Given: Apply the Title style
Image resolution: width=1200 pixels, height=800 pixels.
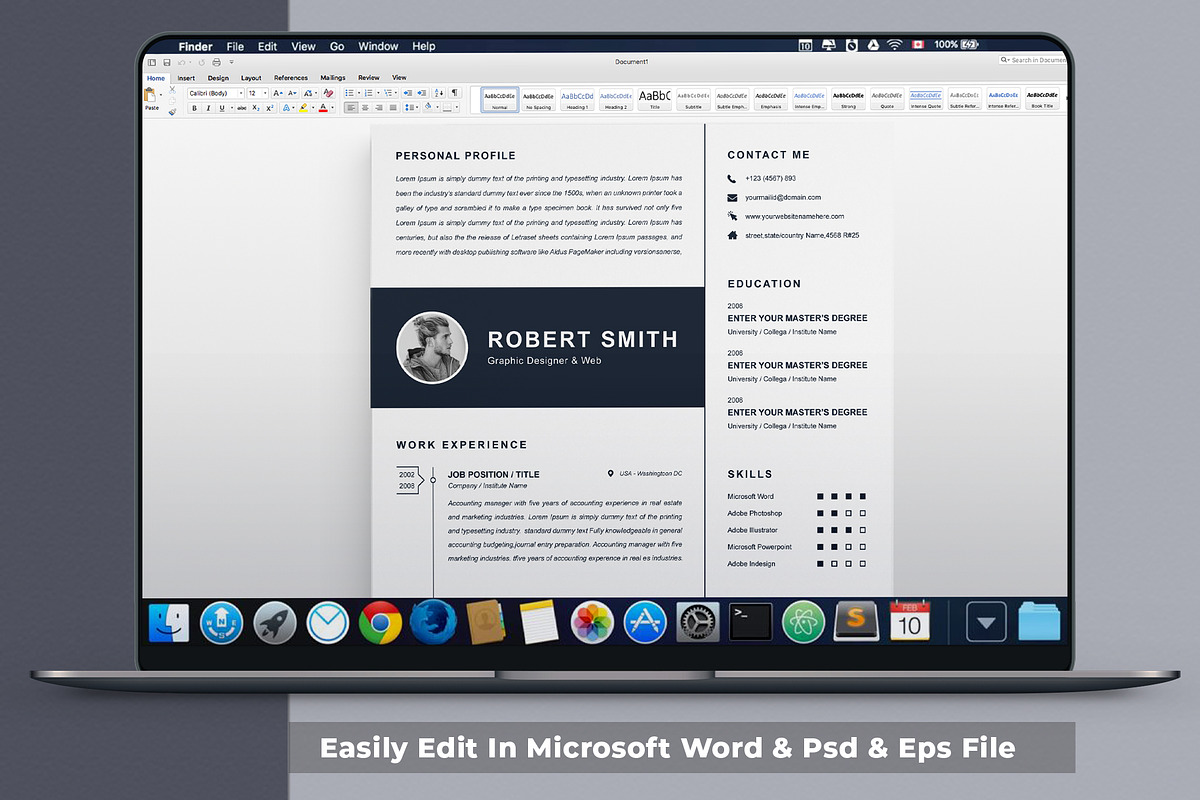Looking at the screenshot, I should tap(655, 99).
